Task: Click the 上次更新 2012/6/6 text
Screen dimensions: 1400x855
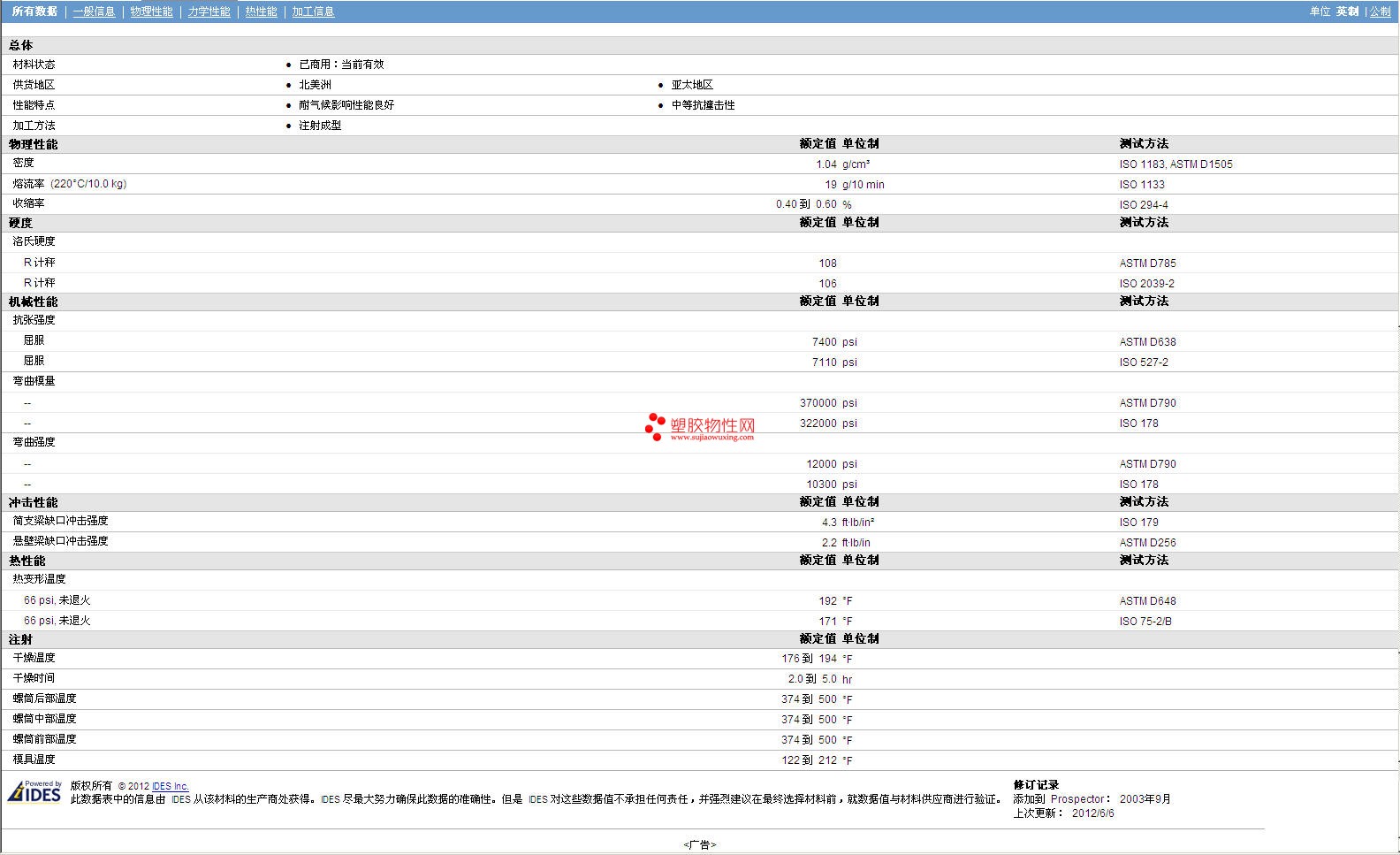Action: point(1063,813)
